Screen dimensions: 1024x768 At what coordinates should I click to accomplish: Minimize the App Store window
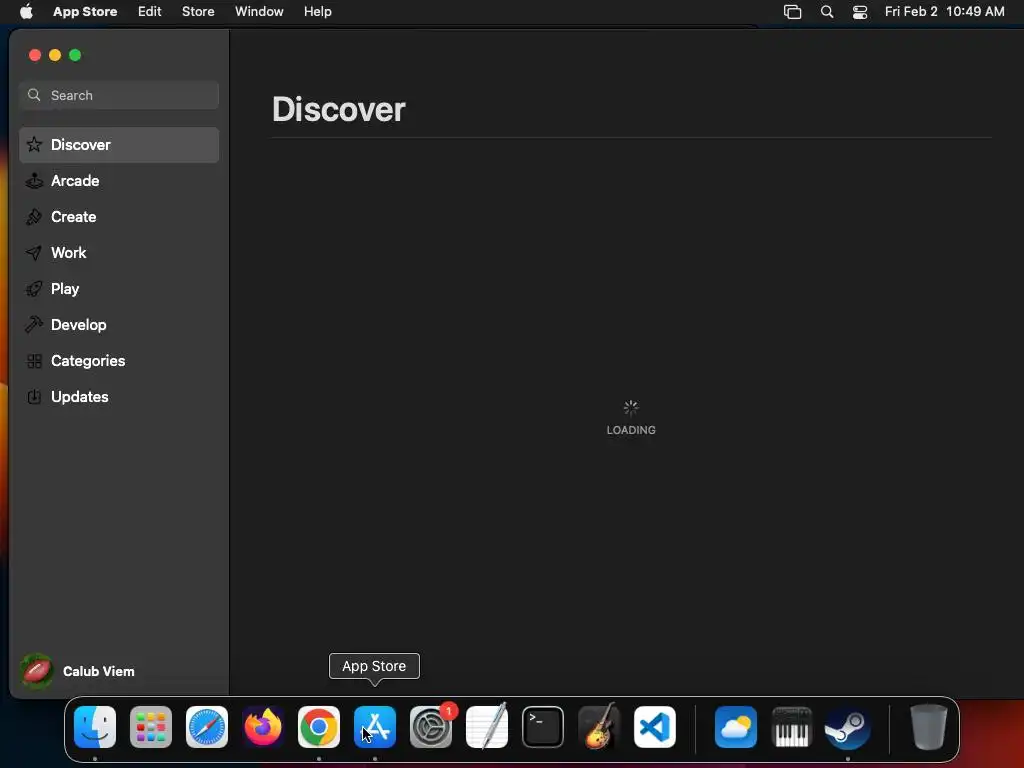point(55,55)
